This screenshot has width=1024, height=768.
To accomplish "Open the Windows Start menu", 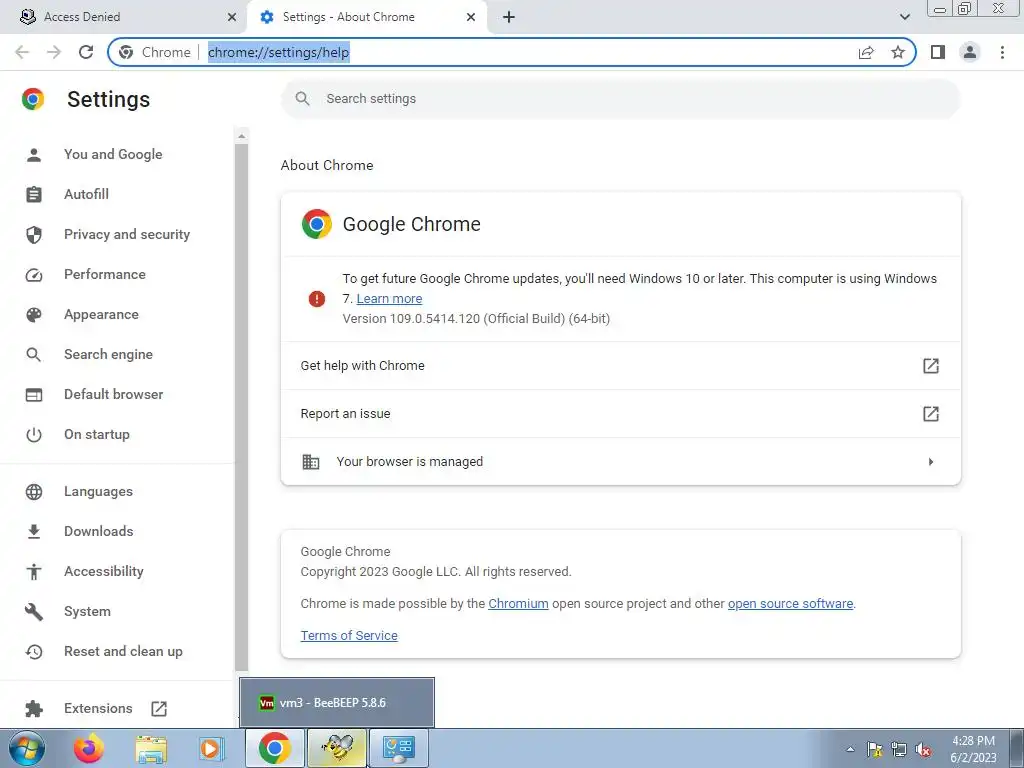I will [x=27, y=748].
